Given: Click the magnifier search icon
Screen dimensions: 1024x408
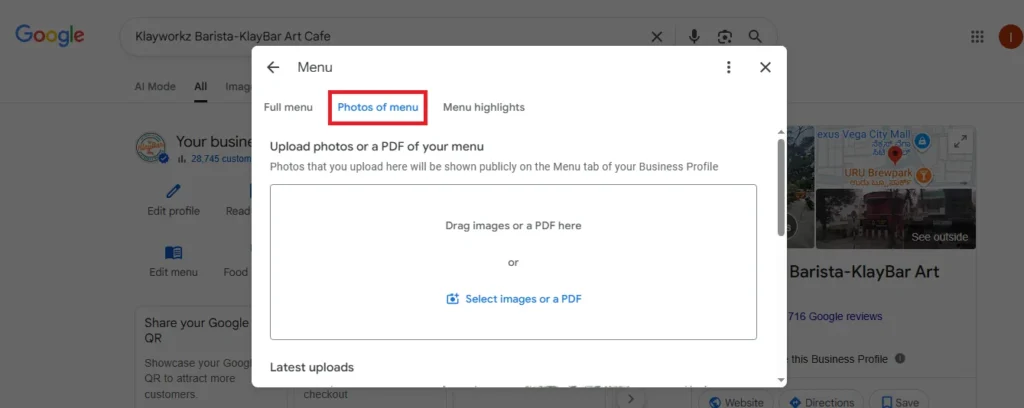Looking at the screenshot, I should 755,37.
